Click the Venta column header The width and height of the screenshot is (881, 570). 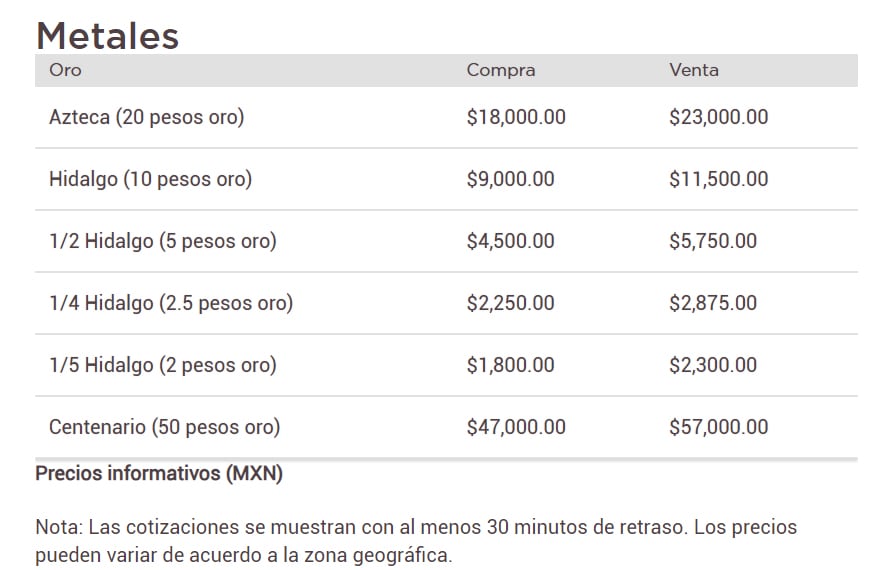pyautogui.click(x=694, y=70)
